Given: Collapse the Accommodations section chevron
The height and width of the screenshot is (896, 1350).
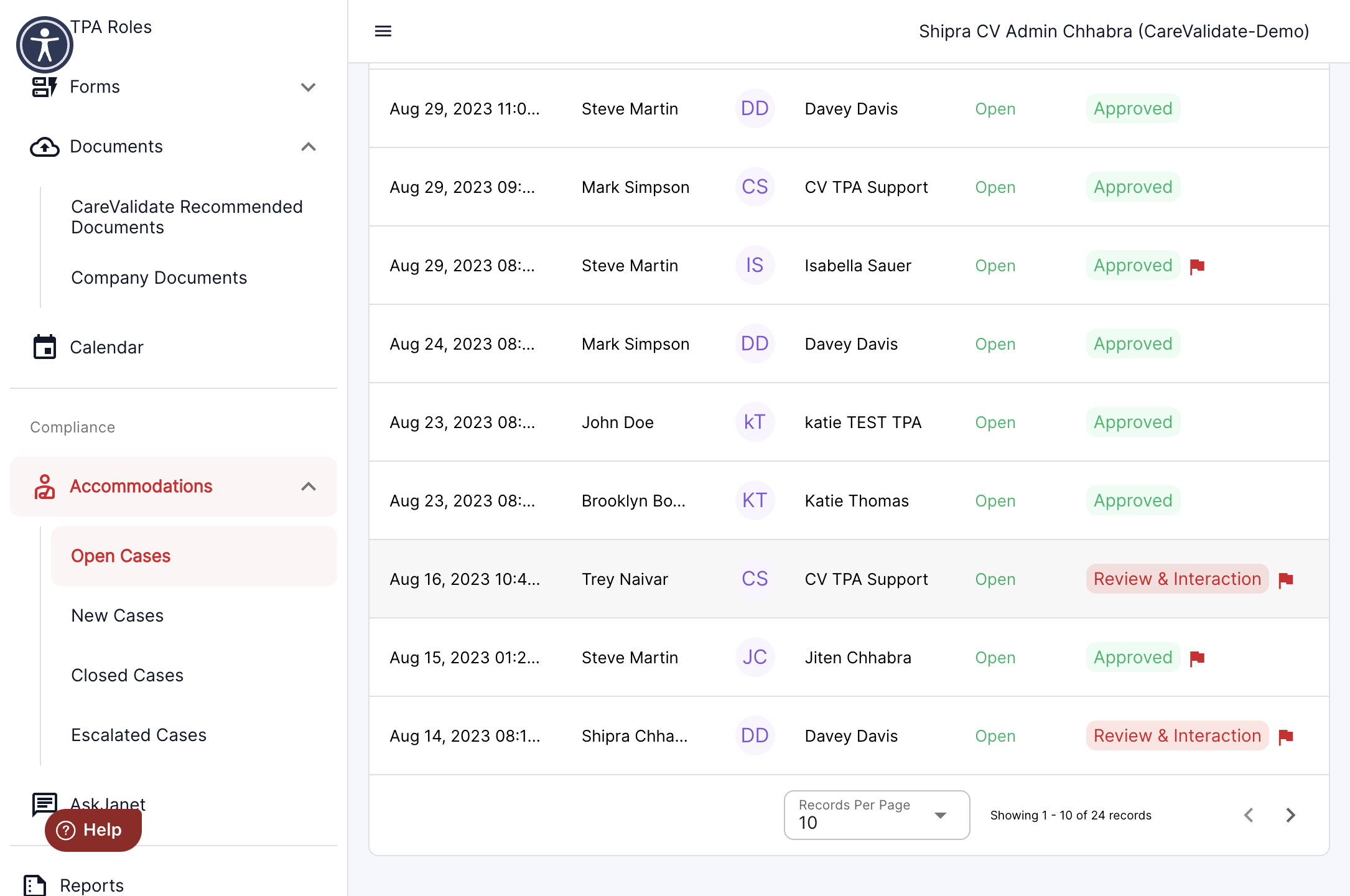Looking at the screenshot, I should [x=309, y=487].
